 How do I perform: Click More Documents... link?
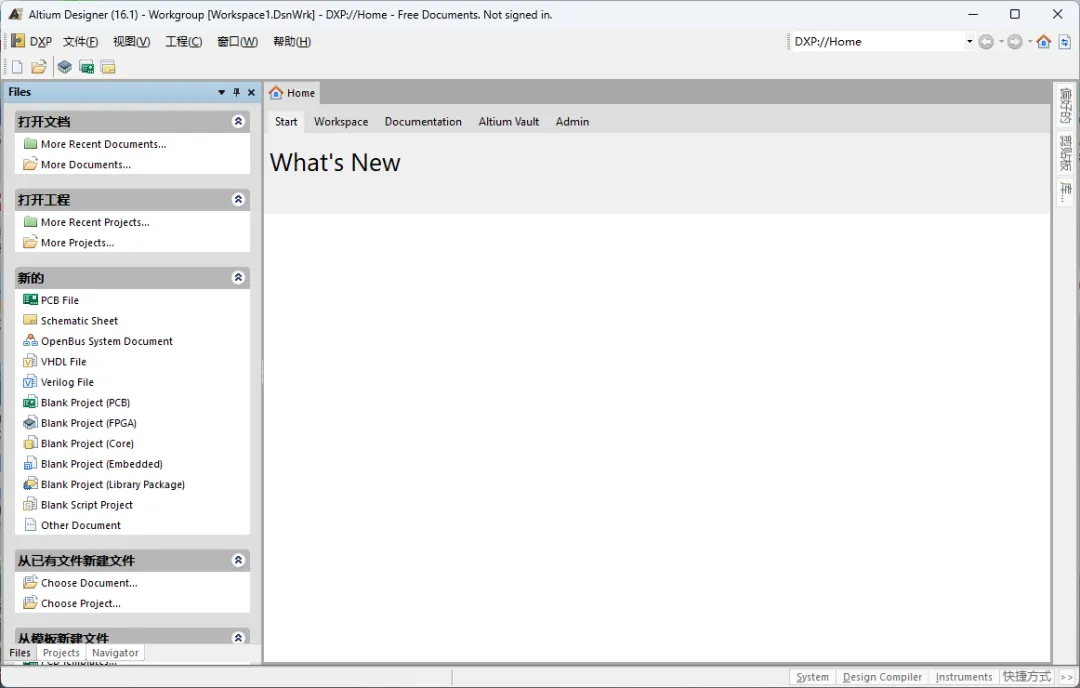pos(85,164)
